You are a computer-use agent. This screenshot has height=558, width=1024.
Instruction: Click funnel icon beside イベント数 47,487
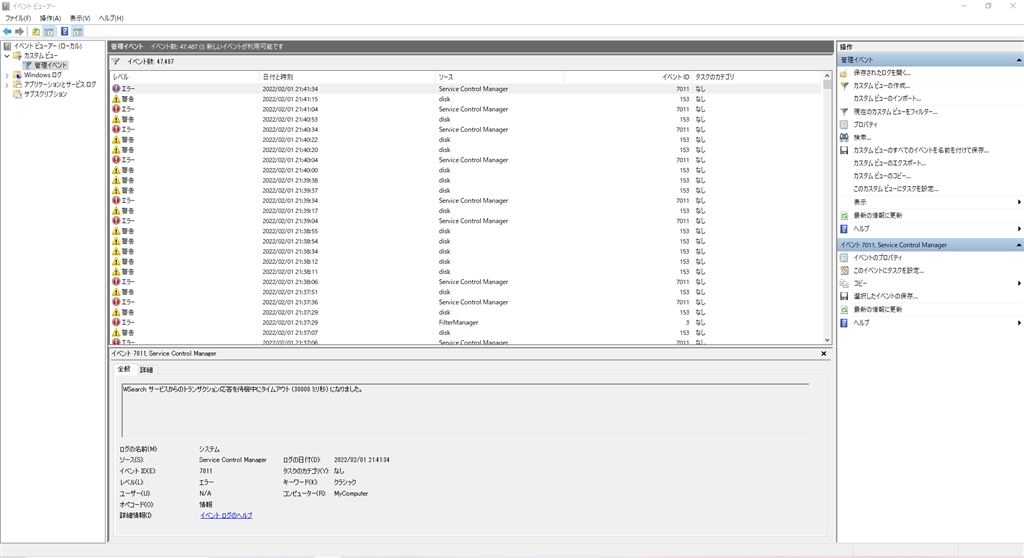[116, 61]
